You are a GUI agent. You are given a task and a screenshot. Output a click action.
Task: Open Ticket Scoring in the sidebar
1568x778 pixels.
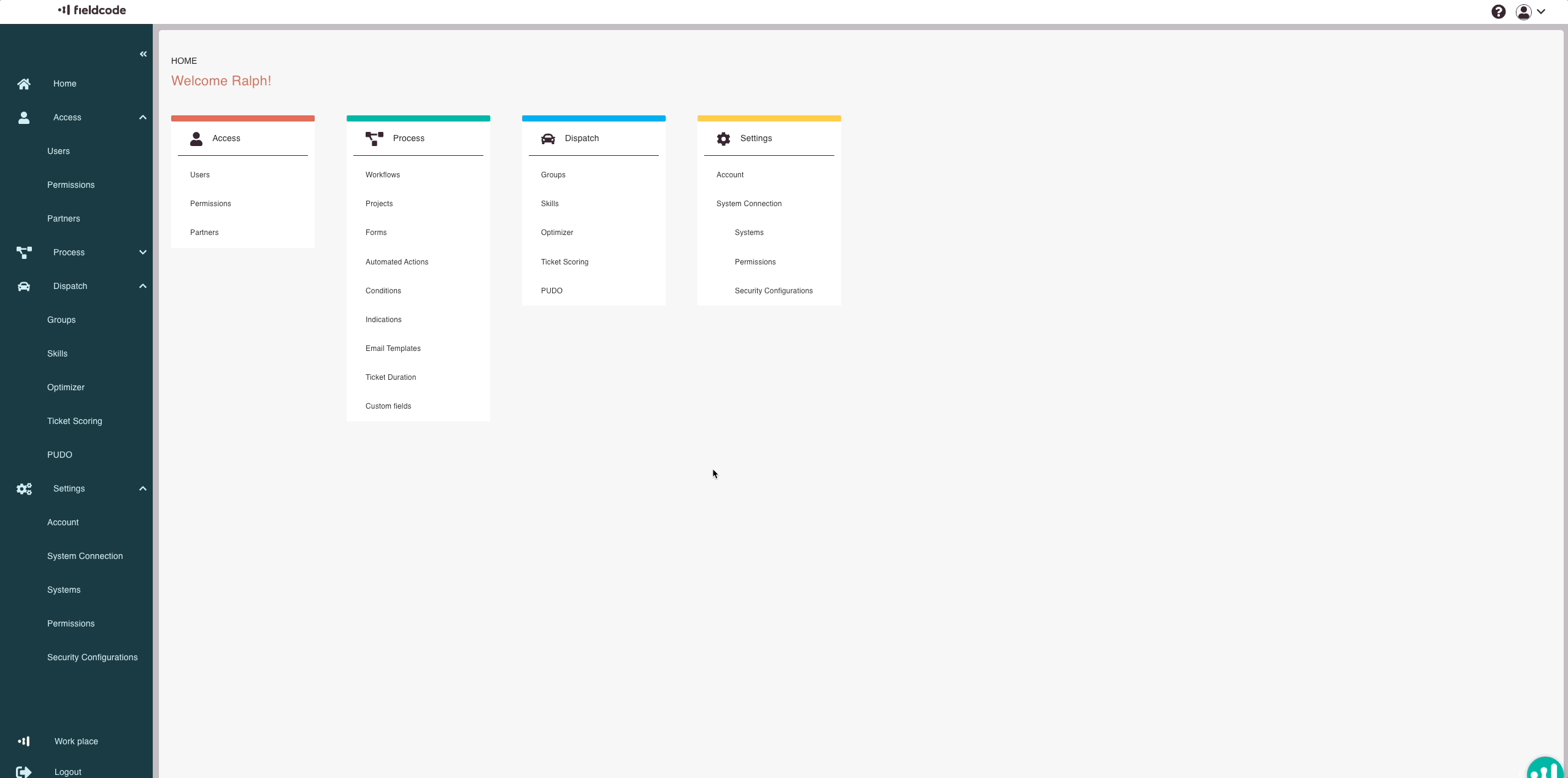[x=75, y=421]
